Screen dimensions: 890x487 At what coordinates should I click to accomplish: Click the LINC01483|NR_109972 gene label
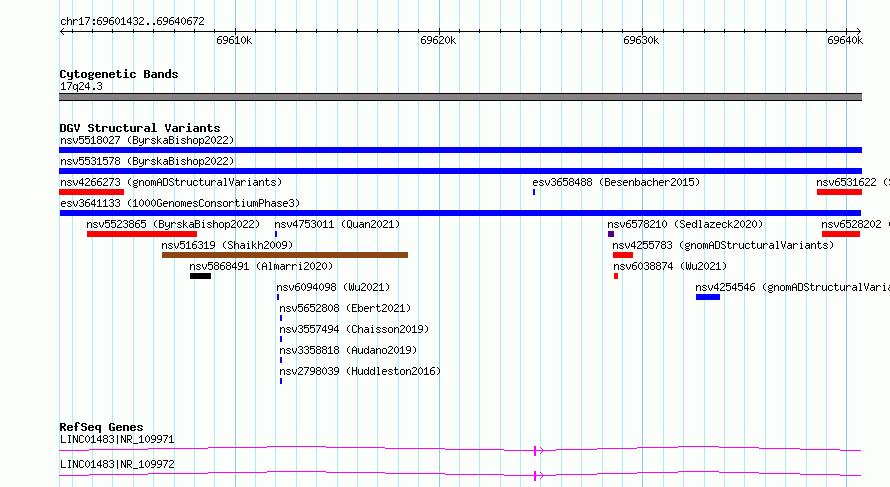tap(117, 464)
